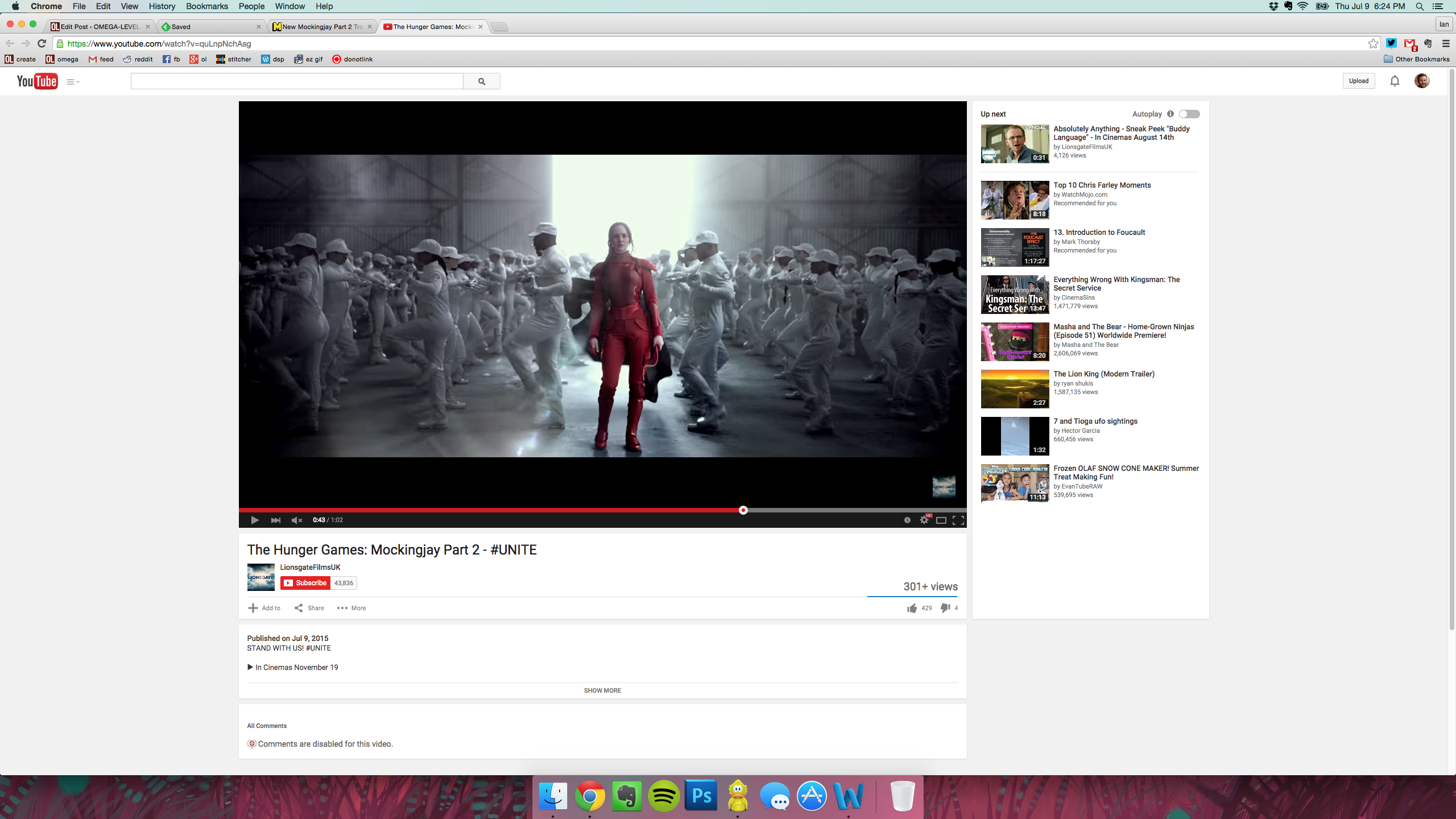The height and width of the screenshot is (819, 1456).
Task: Open notifications bell
Action: pos(1395,81)
